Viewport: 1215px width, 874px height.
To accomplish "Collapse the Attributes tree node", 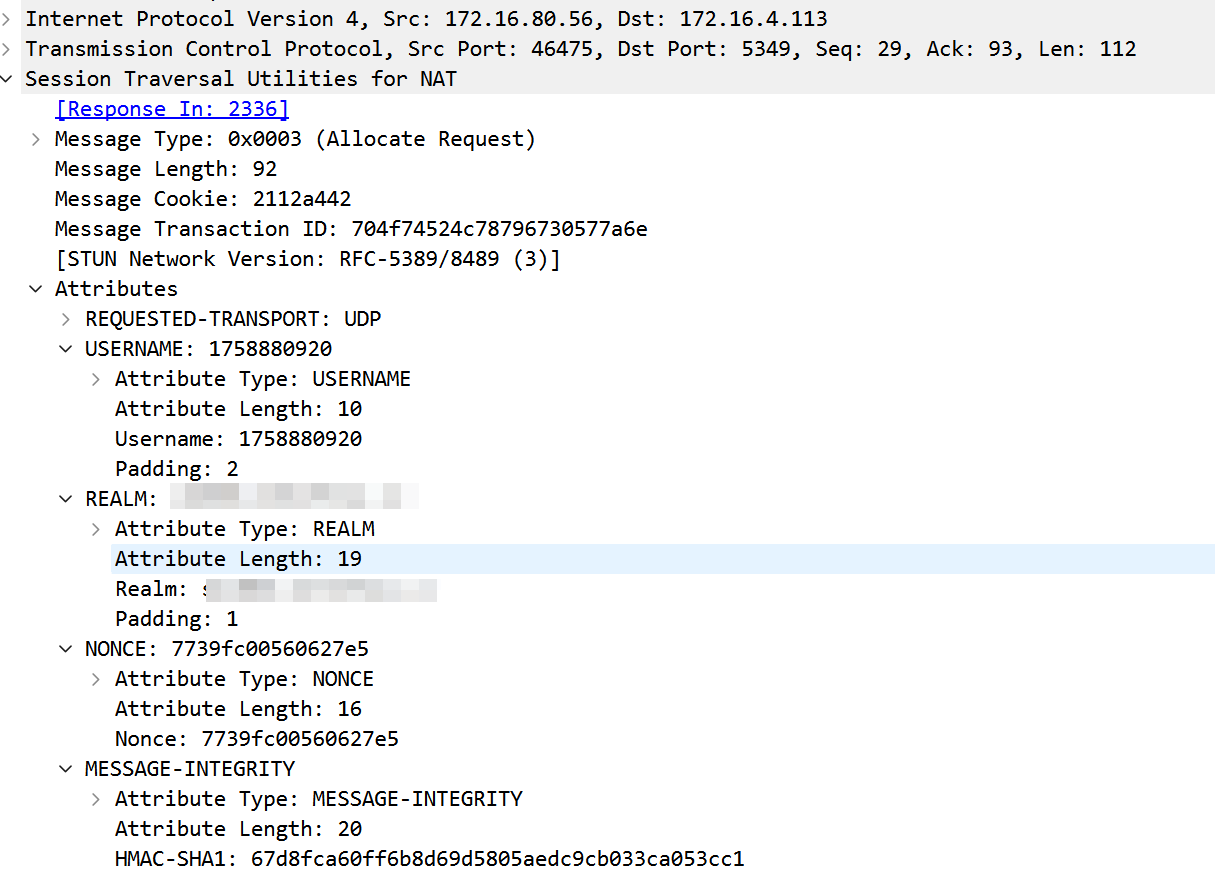I will [36, 289].
